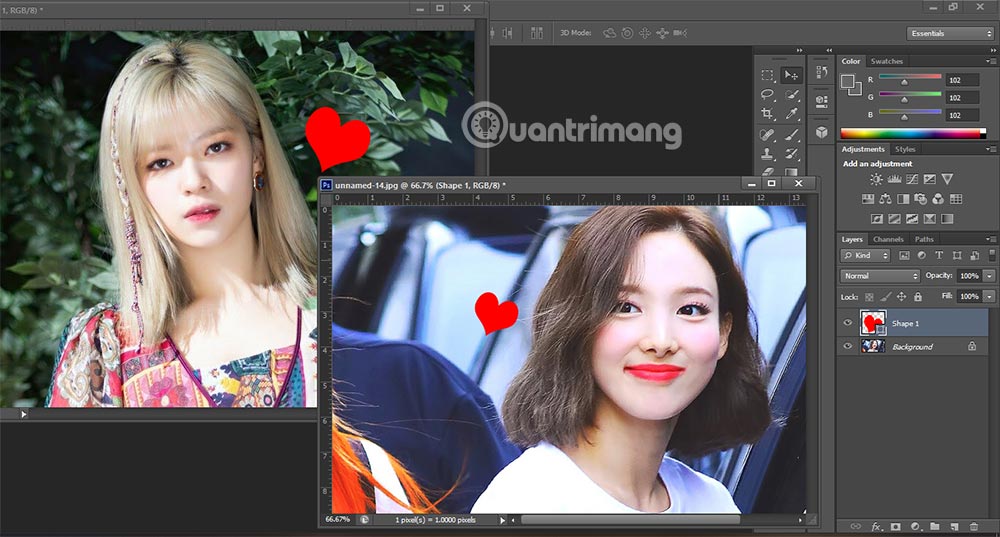Viewport: 1000px width, 537px height.
Task: Open the Normal blend mode dropdown
Action: click(880, 276)
